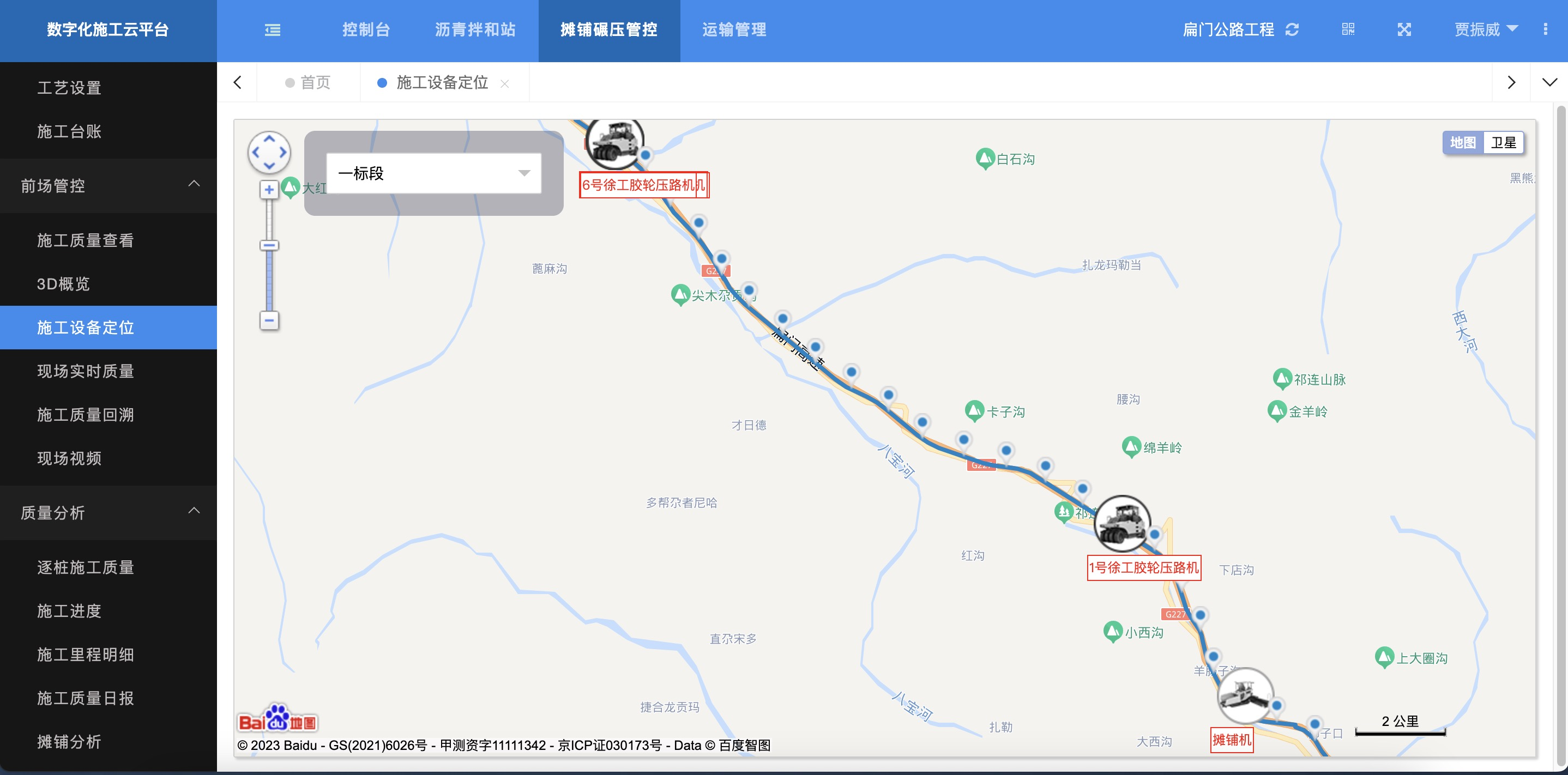
Task: Click the 金羊岭 mountain marker
Action: (x=1276, y=411)
